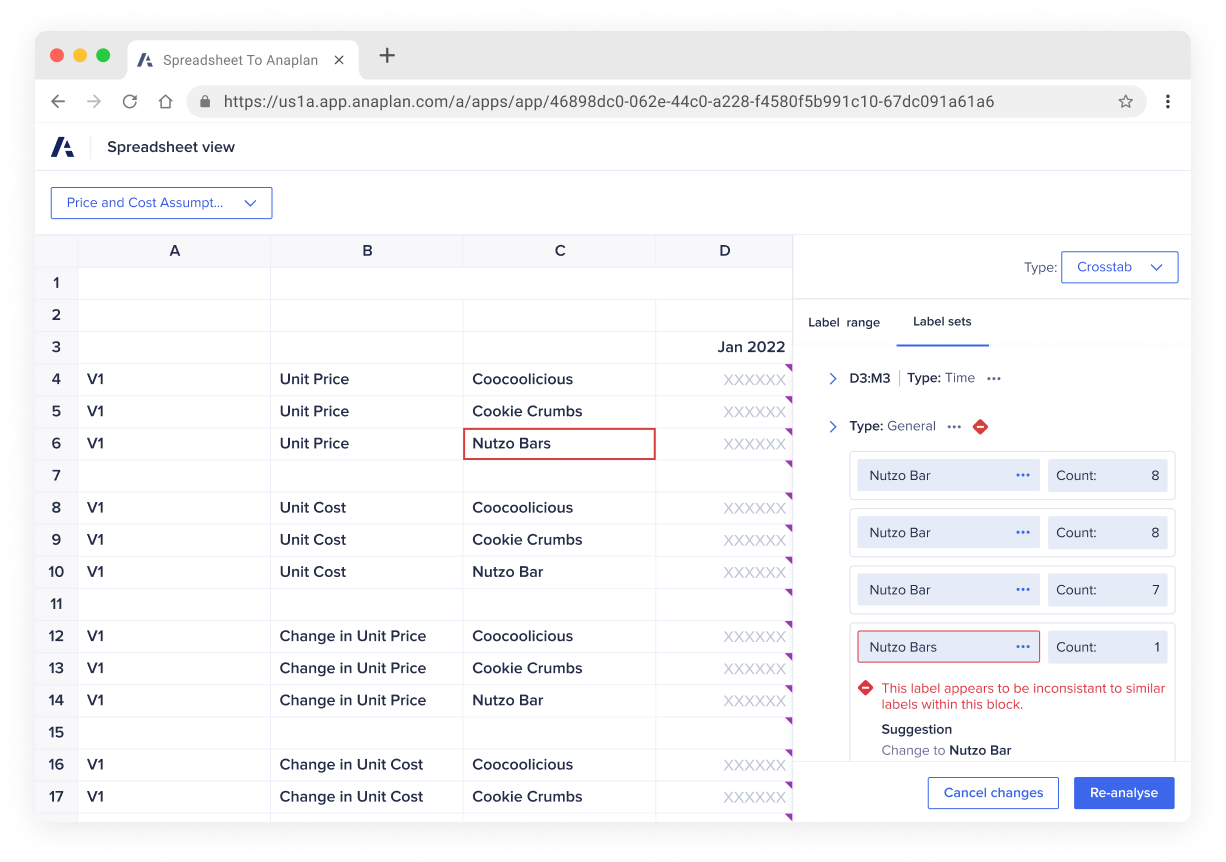
Task: Expand the Type: General label set
Action: tap(833, 427)
